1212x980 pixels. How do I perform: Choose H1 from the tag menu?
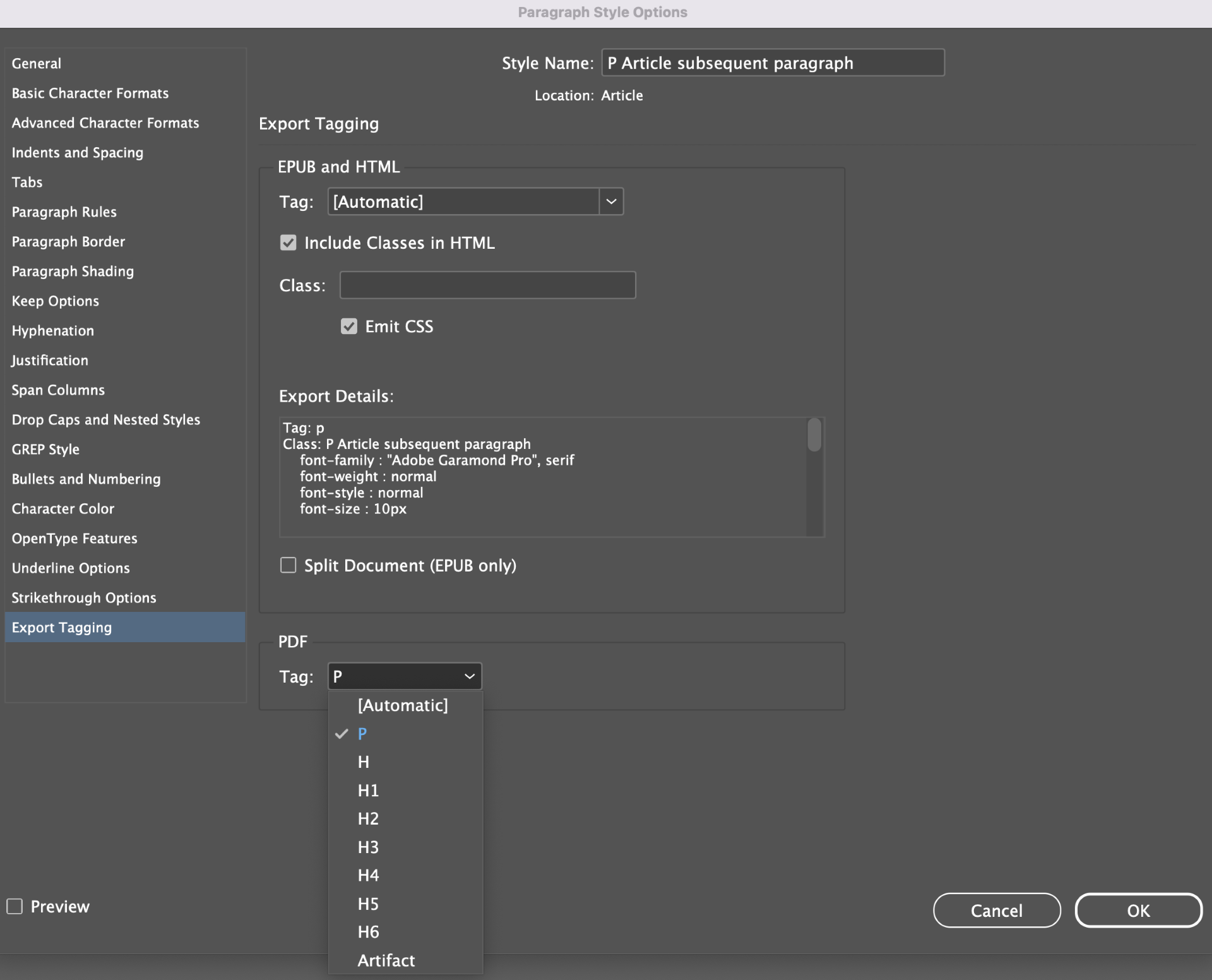tap(368, 790)
